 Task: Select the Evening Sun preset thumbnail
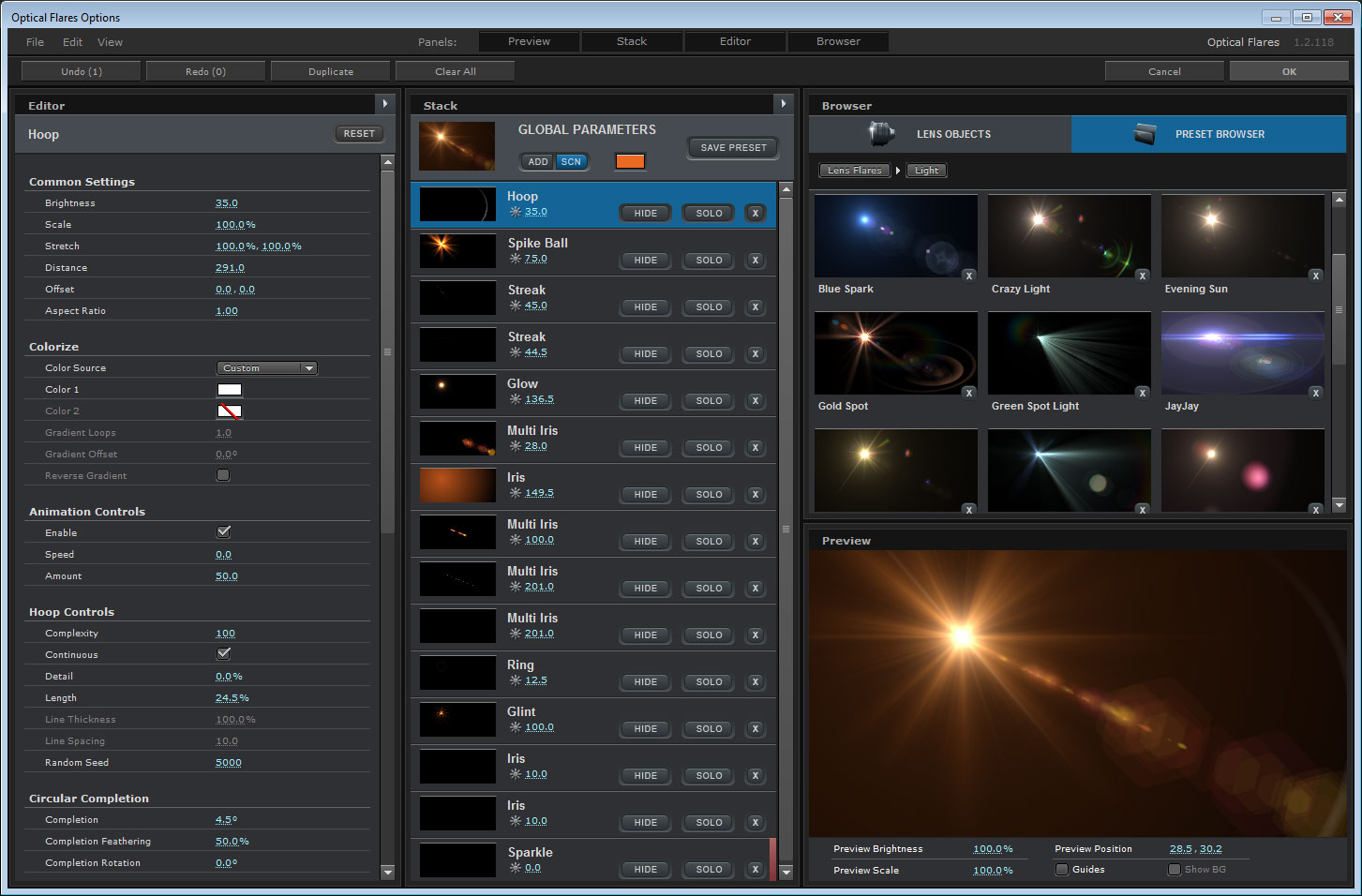point(1242,236)
